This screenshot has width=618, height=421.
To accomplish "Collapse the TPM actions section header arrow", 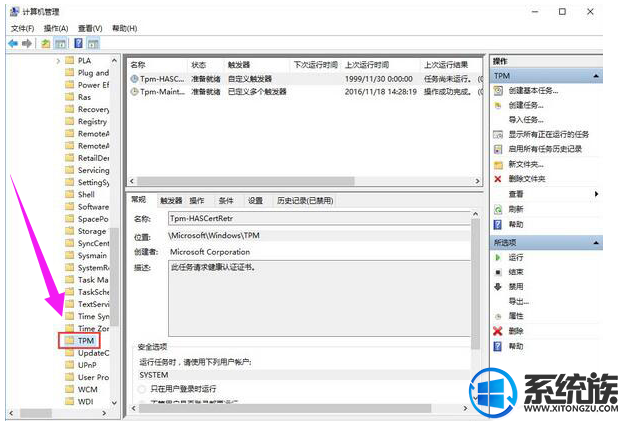I will [x=596, y=76].
